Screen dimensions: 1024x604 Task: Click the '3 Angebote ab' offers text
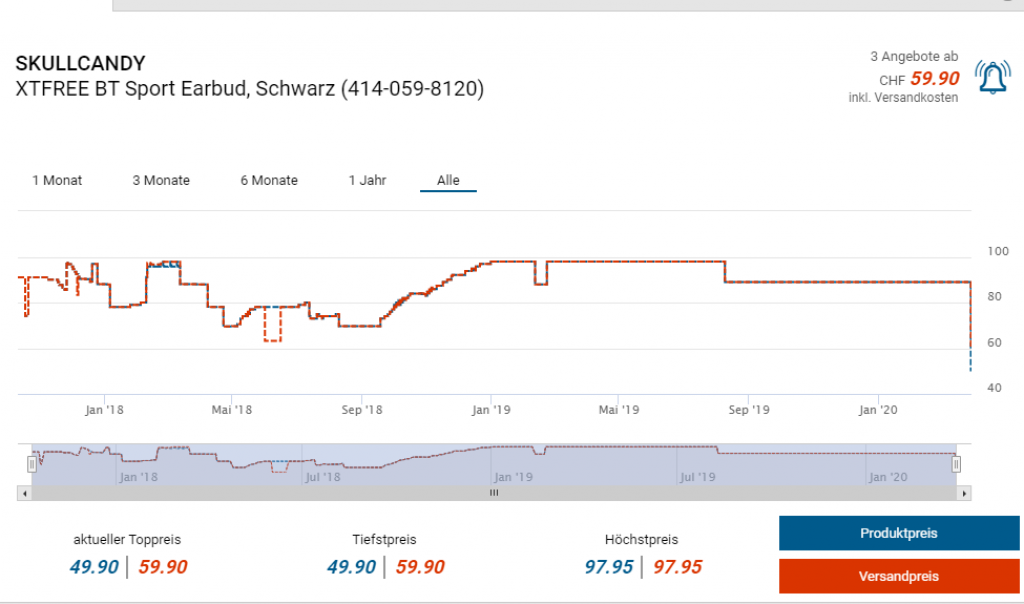click(913, 57)
